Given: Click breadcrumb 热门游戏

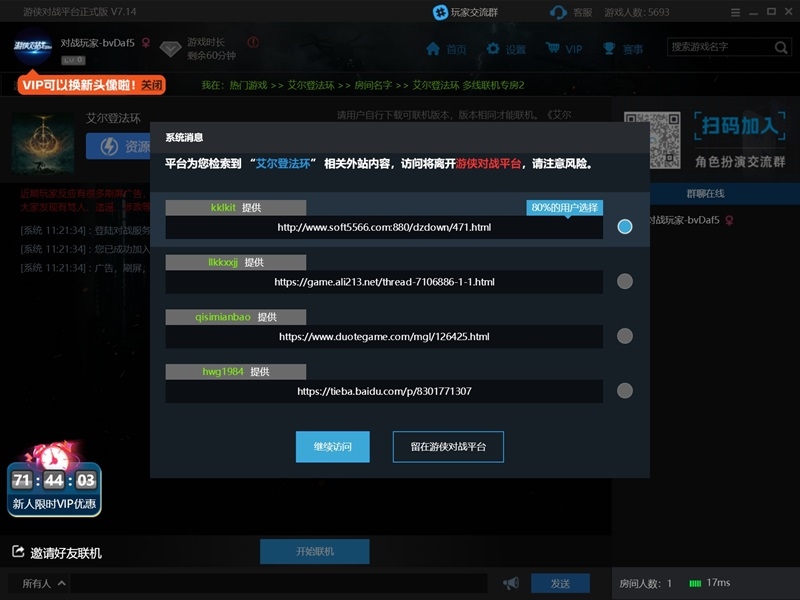Looking at the screenshot, I should pyautogui.click(x=248, y=85).
